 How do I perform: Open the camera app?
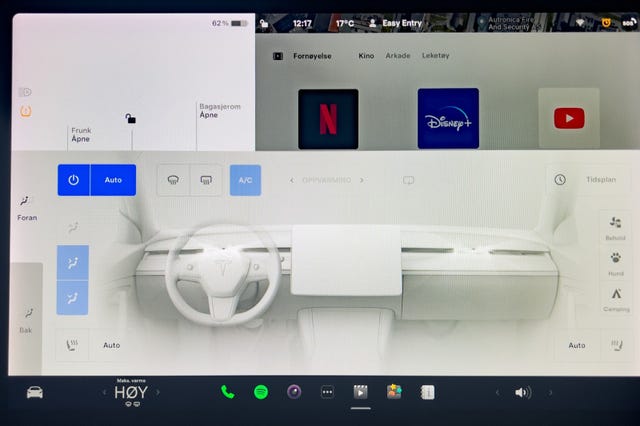pyautogui.click(x=294, y=392)
